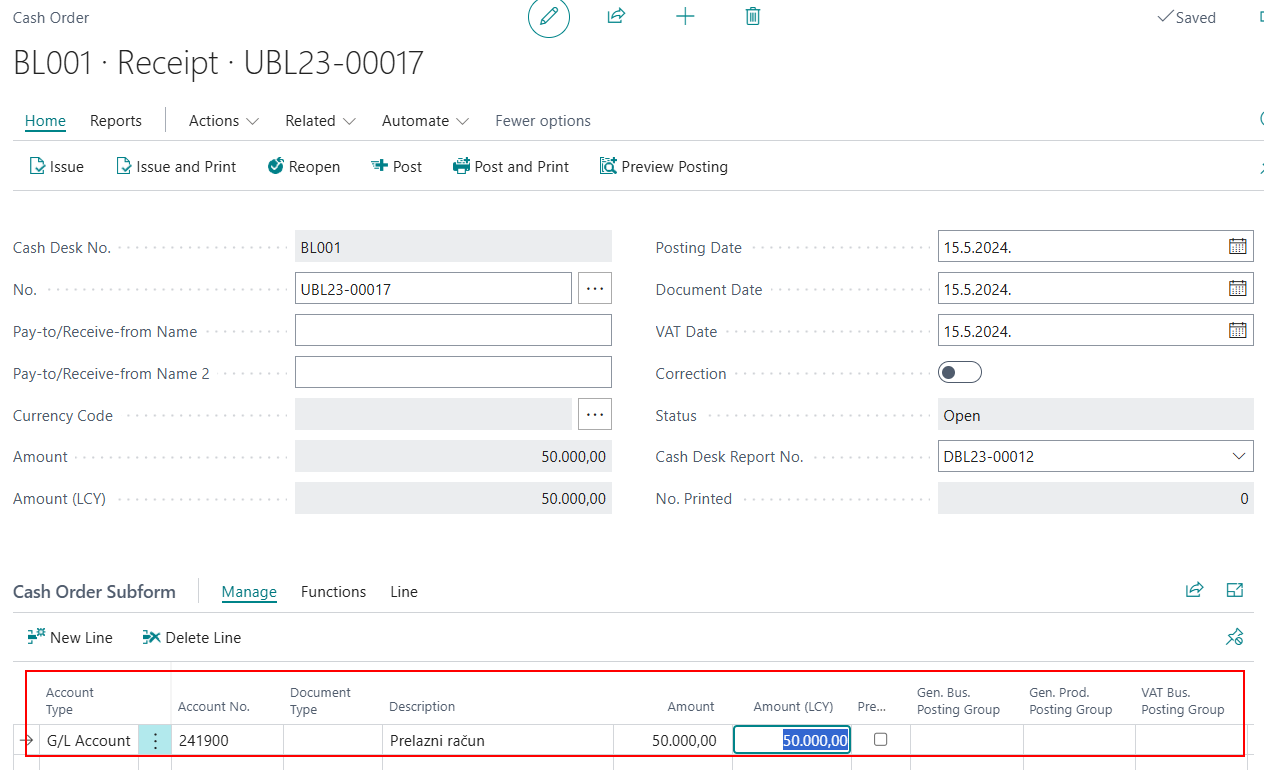Switch to Line tab in subform
Viewport: 1264px width, 770px height.
pos(404,591)
